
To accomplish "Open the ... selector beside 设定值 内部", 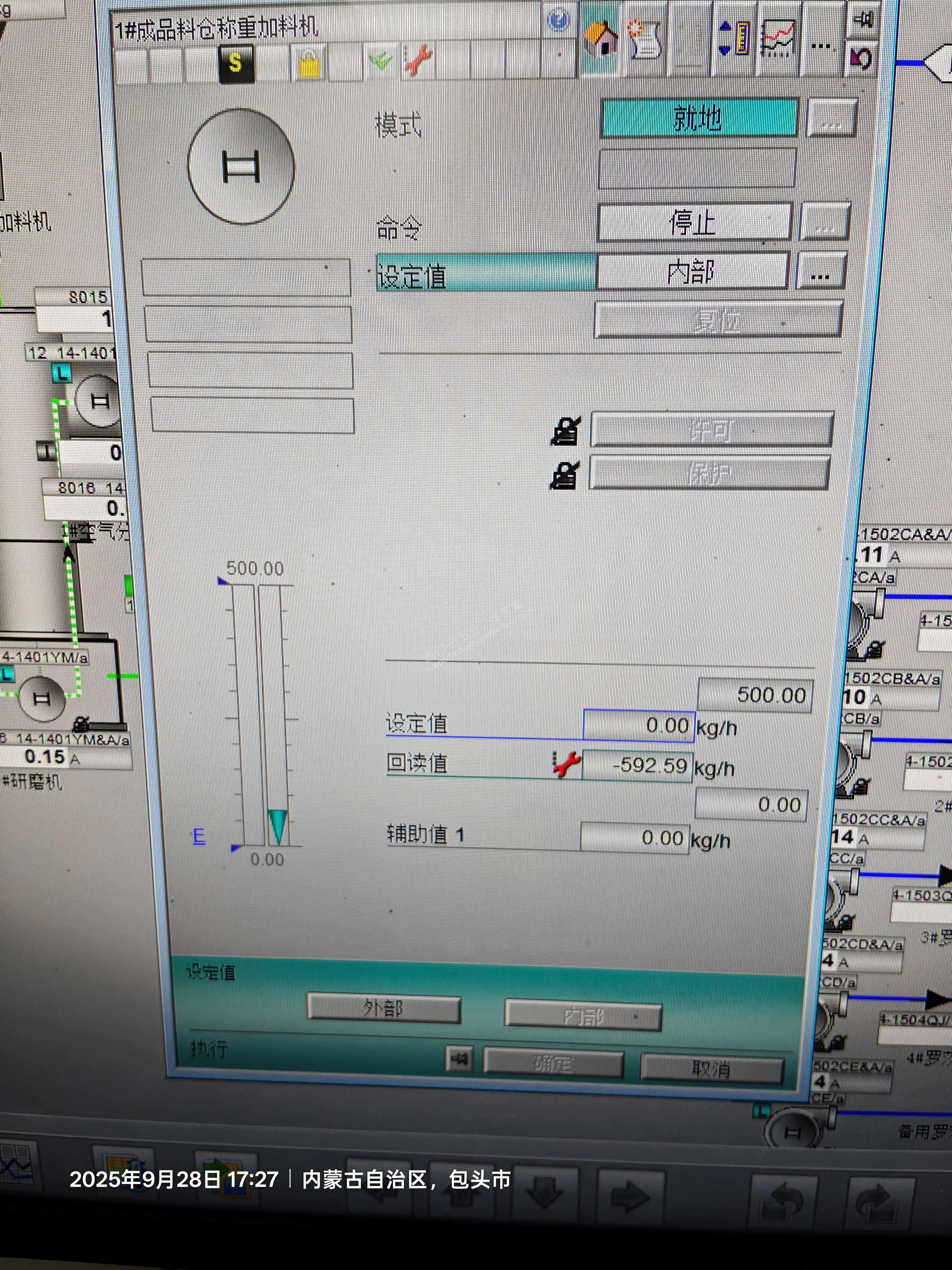I will pyautogui.click(x=821, y=272).
